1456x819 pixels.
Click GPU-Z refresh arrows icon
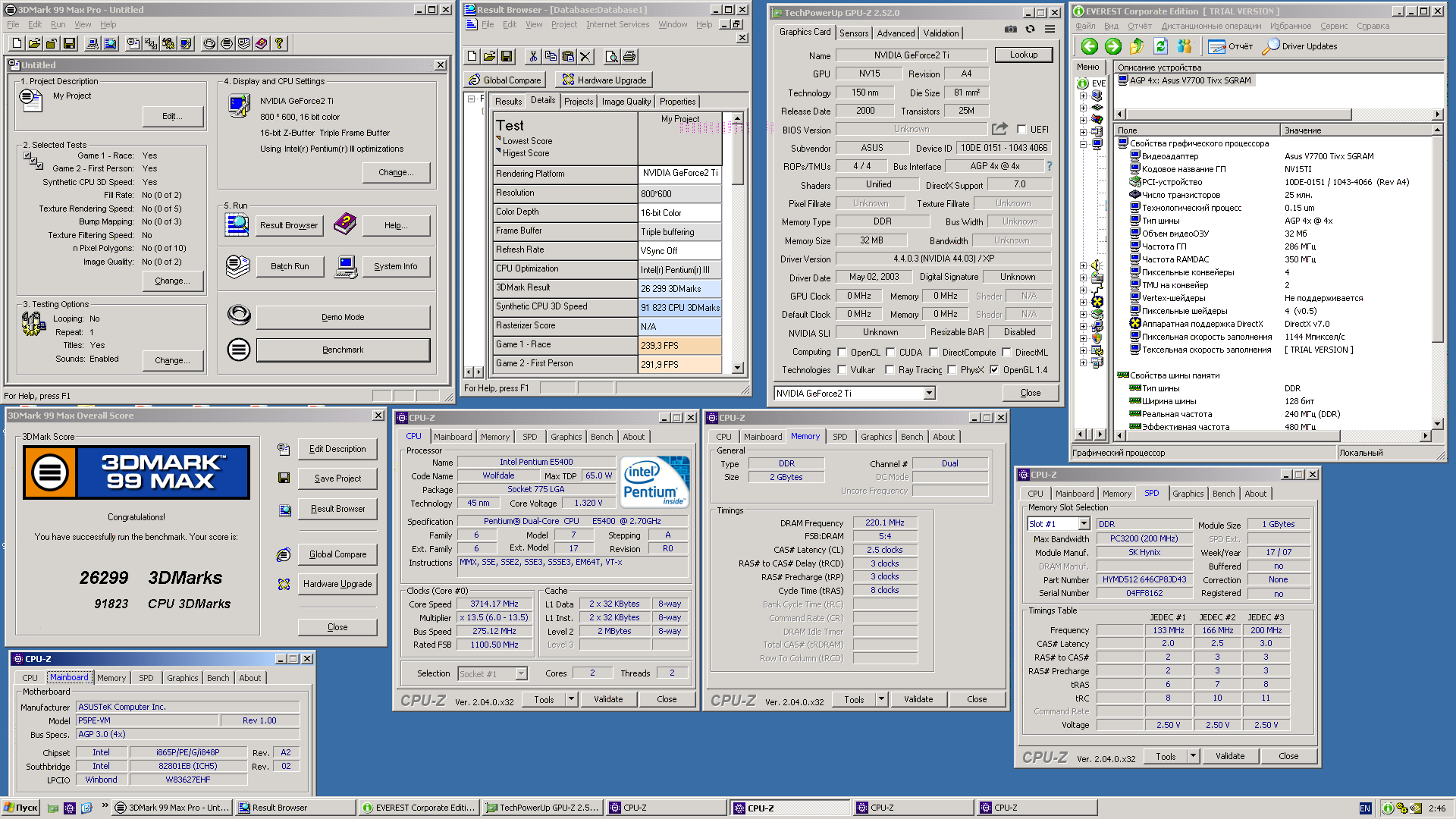(x=1030, y=30)
